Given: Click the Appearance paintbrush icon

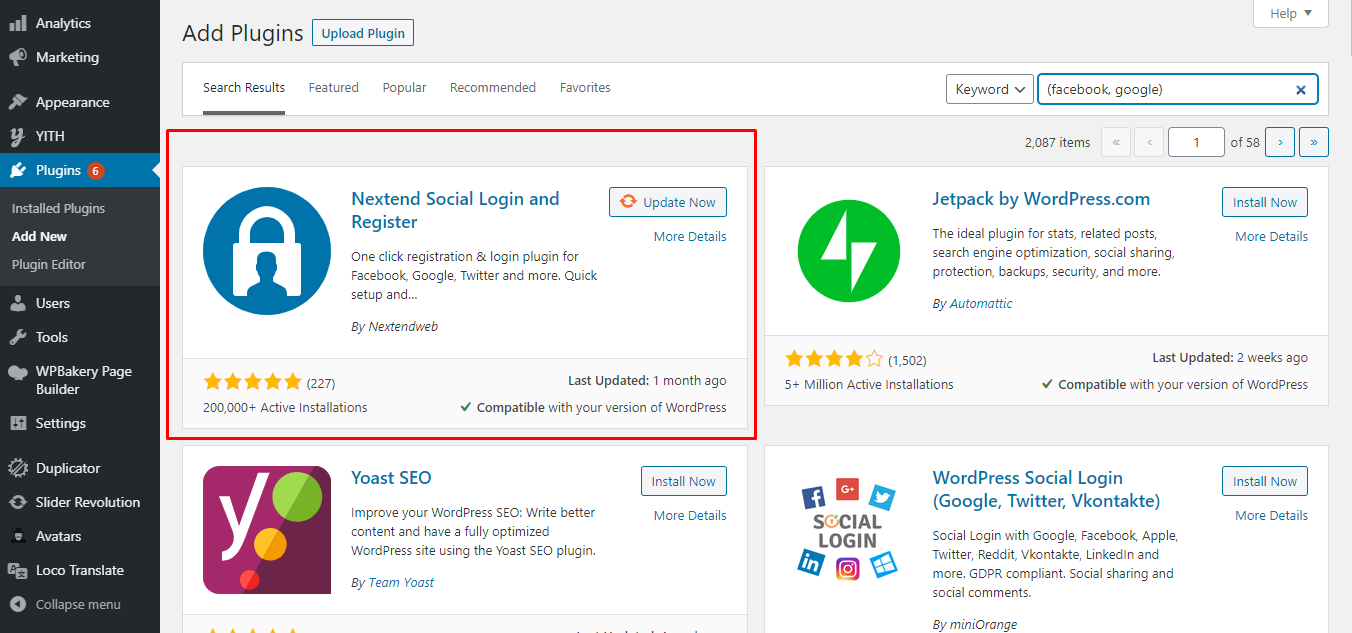Looking at the screenshot, I should click(18, 102).
